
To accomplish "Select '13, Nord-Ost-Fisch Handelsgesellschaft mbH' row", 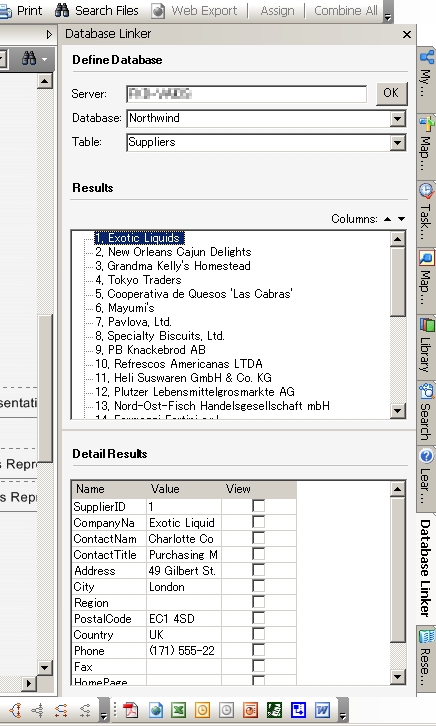I will 212,406.
